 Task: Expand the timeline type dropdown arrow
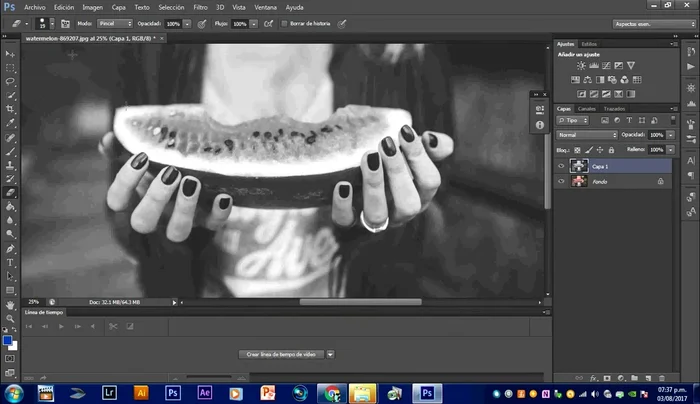click(x=331, y=354)
